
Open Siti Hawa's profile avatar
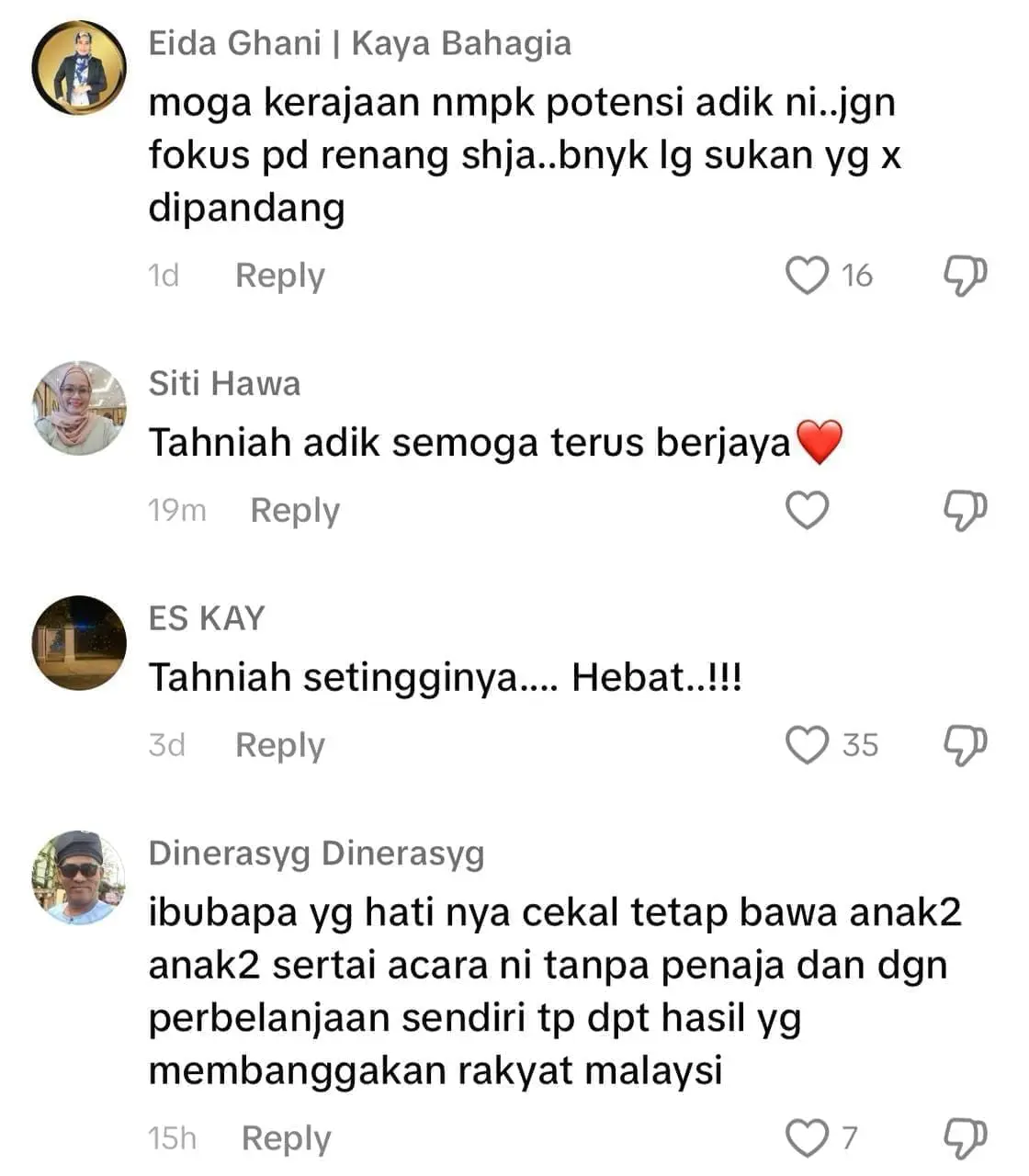click(x=79, y=408)
